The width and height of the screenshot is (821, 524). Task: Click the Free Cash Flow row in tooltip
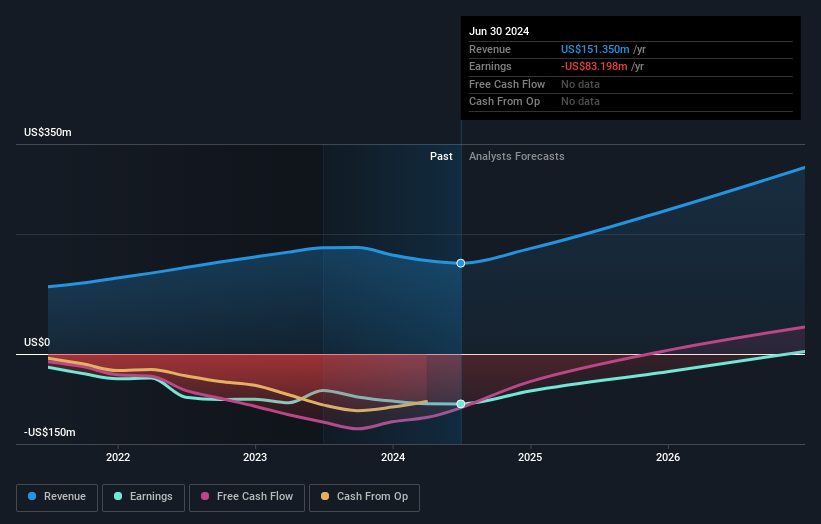coord(630,84)
